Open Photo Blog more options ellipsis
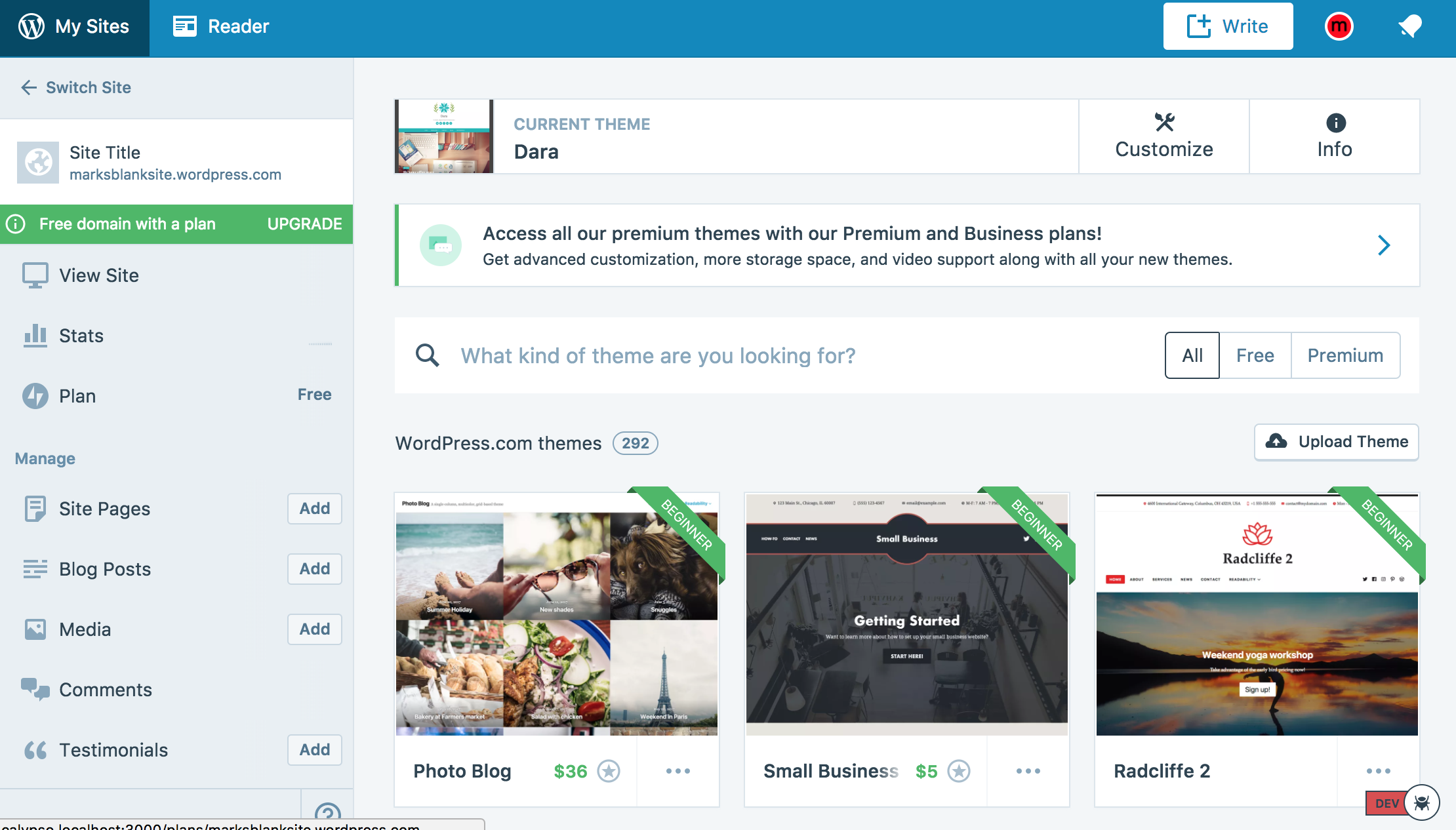The image size is (1456, 830). coord(677,771)
